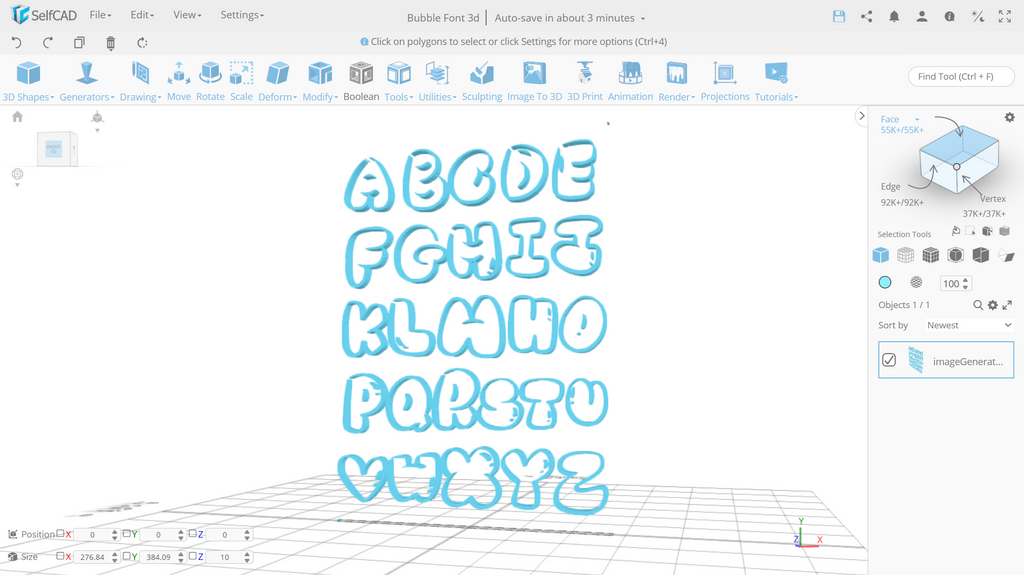1024x575 pixels.
Task: Open the Tutorials tool
Action: coord(776,81)
